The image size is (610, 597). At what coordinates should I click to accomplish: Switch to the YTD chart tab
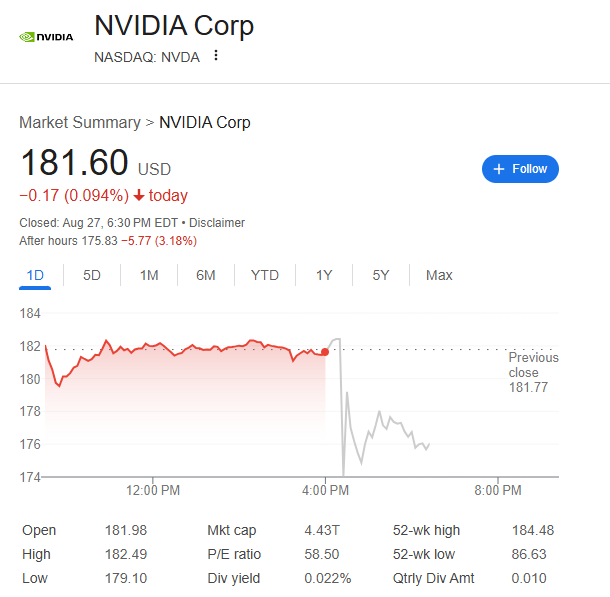coord(265,275)
